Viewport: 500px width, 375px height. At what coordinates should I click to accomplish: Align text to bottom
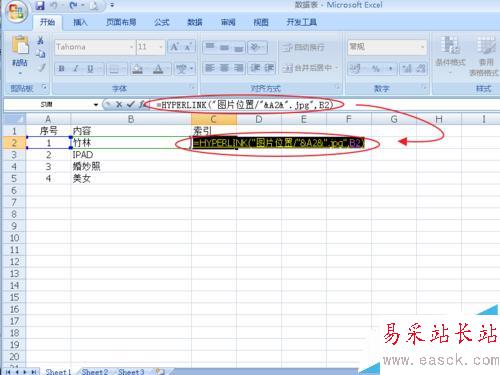[239, 47]
